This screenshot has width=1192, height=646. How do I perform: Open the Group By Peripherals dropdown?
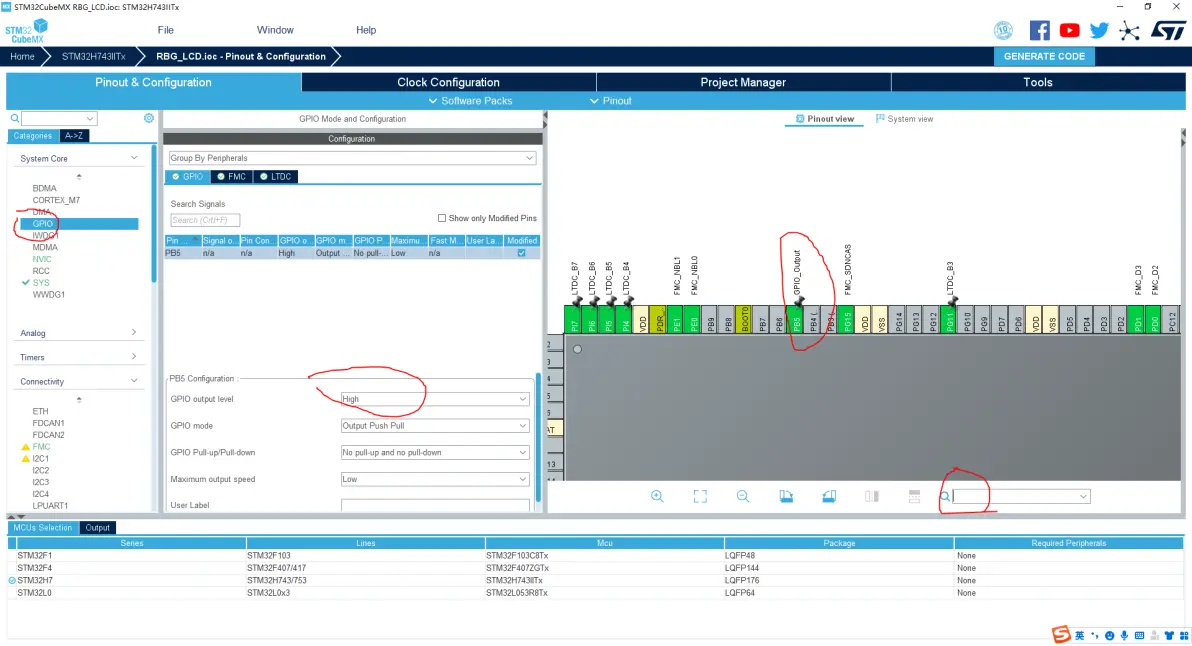pos(352,158)
